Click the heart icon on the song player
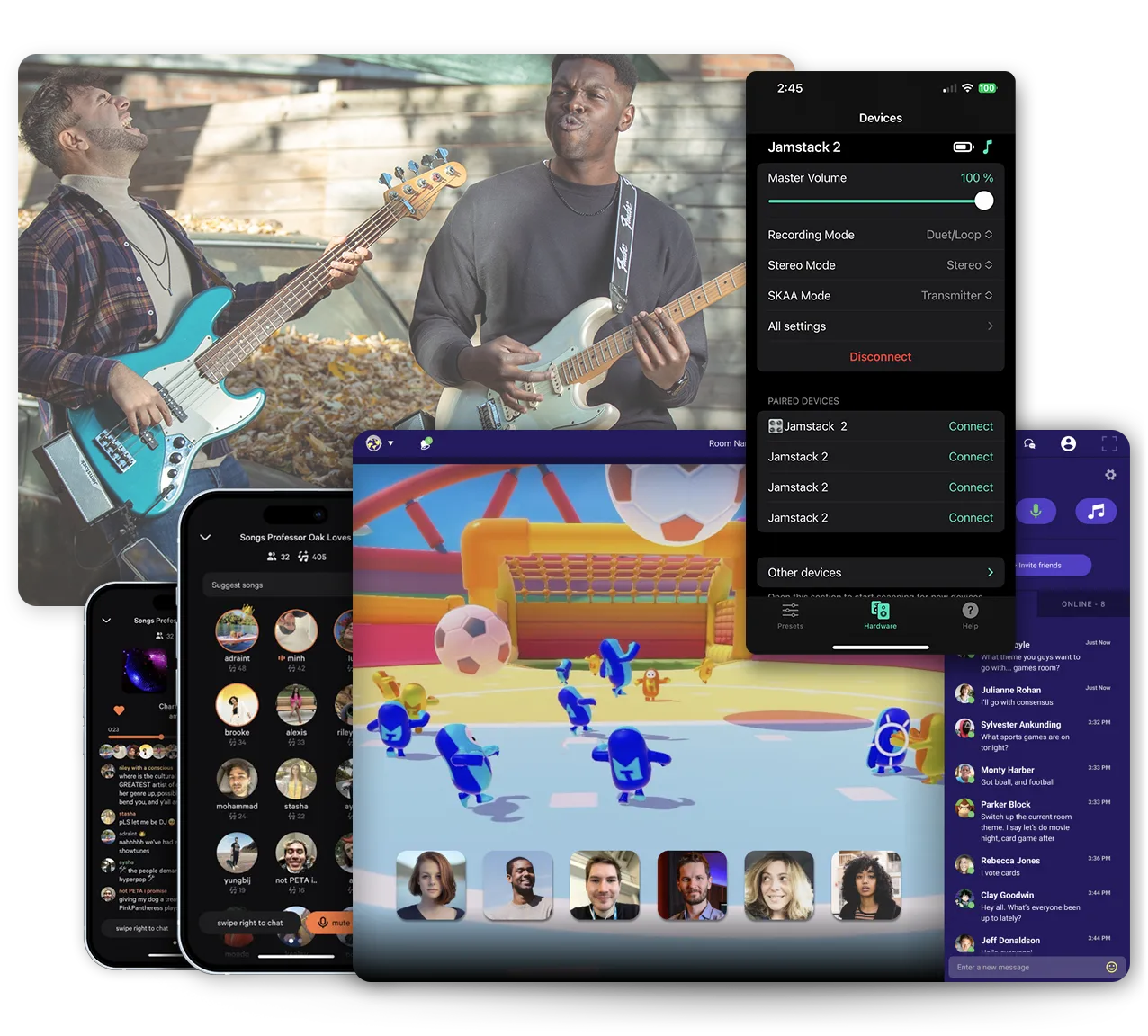This screenshot has height=1036, width=1148. (119, 710)
